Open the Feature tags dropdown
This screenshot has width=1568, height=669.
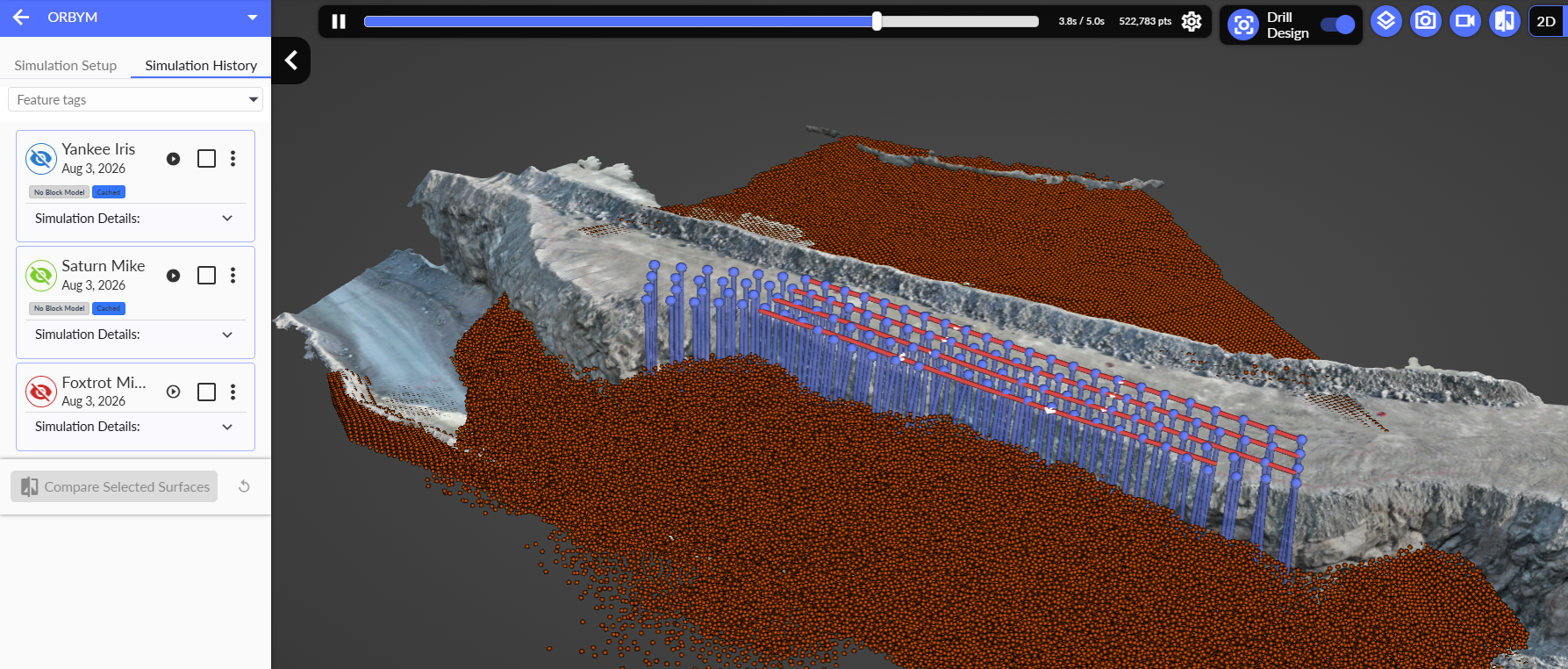135,99
